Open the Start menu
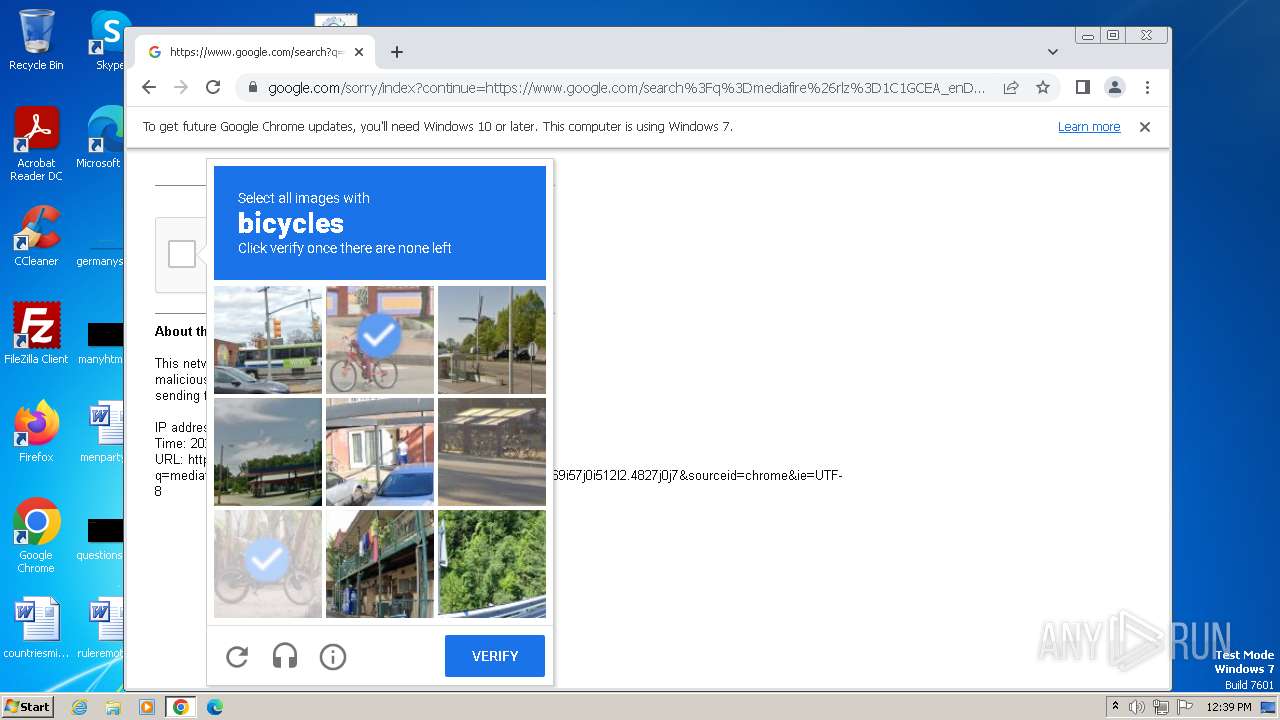This screenshot has width=1280, height=720. (27, 706)
